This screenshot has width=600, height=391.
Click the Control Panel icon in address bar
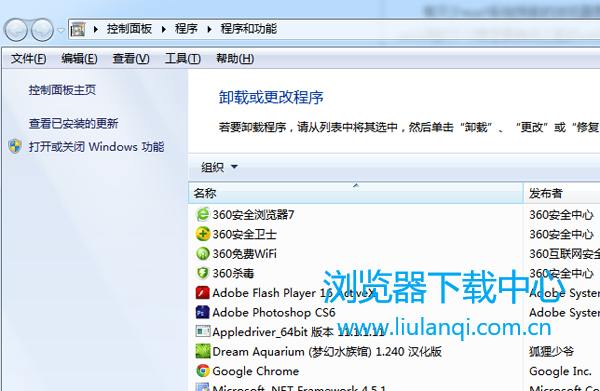(78, 29)
